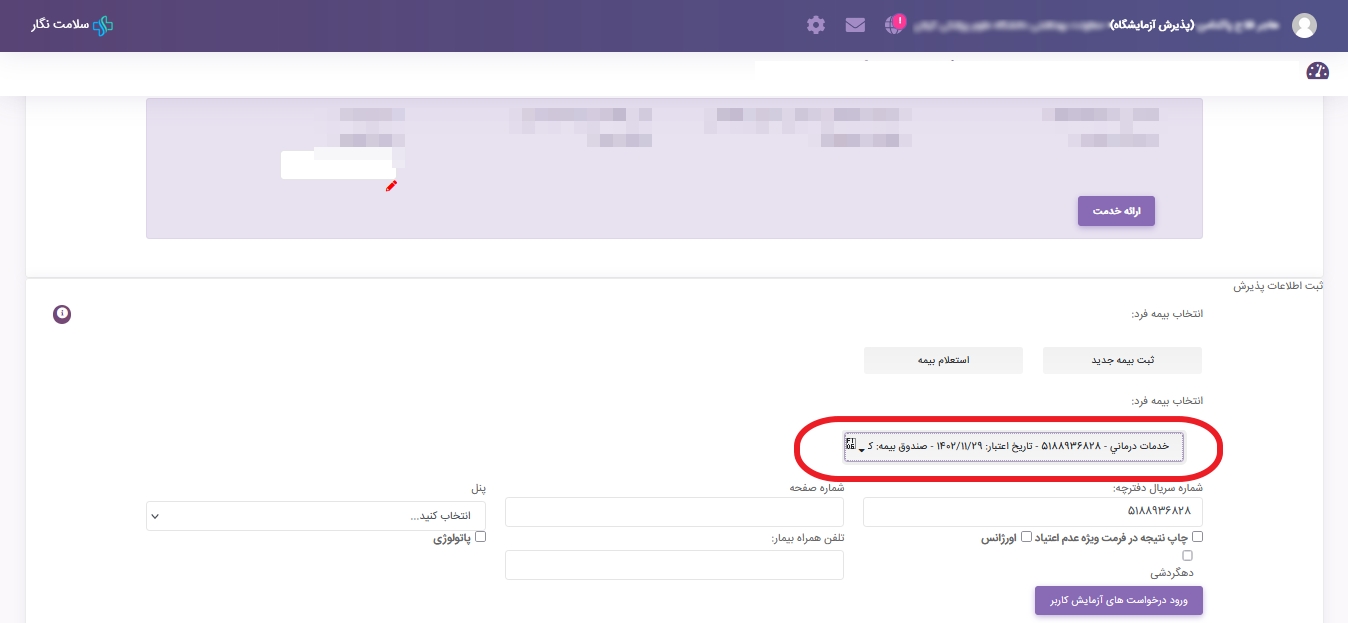The width and height of the screenshot is (1348, 623).
Task: Check the پاتولوژی (pathology) checkbox
Action: pyautogui.click(x=480, y=537)
